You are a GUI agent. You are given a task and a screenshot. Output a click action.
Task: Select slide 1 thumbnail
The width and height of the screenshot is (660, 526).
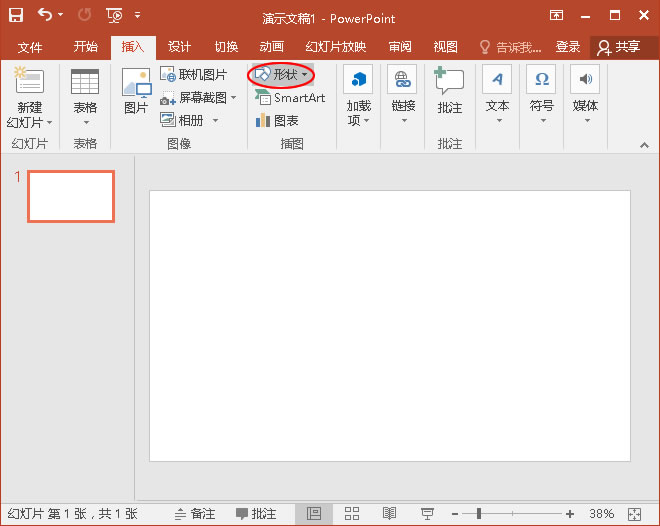tap(70, 196)
